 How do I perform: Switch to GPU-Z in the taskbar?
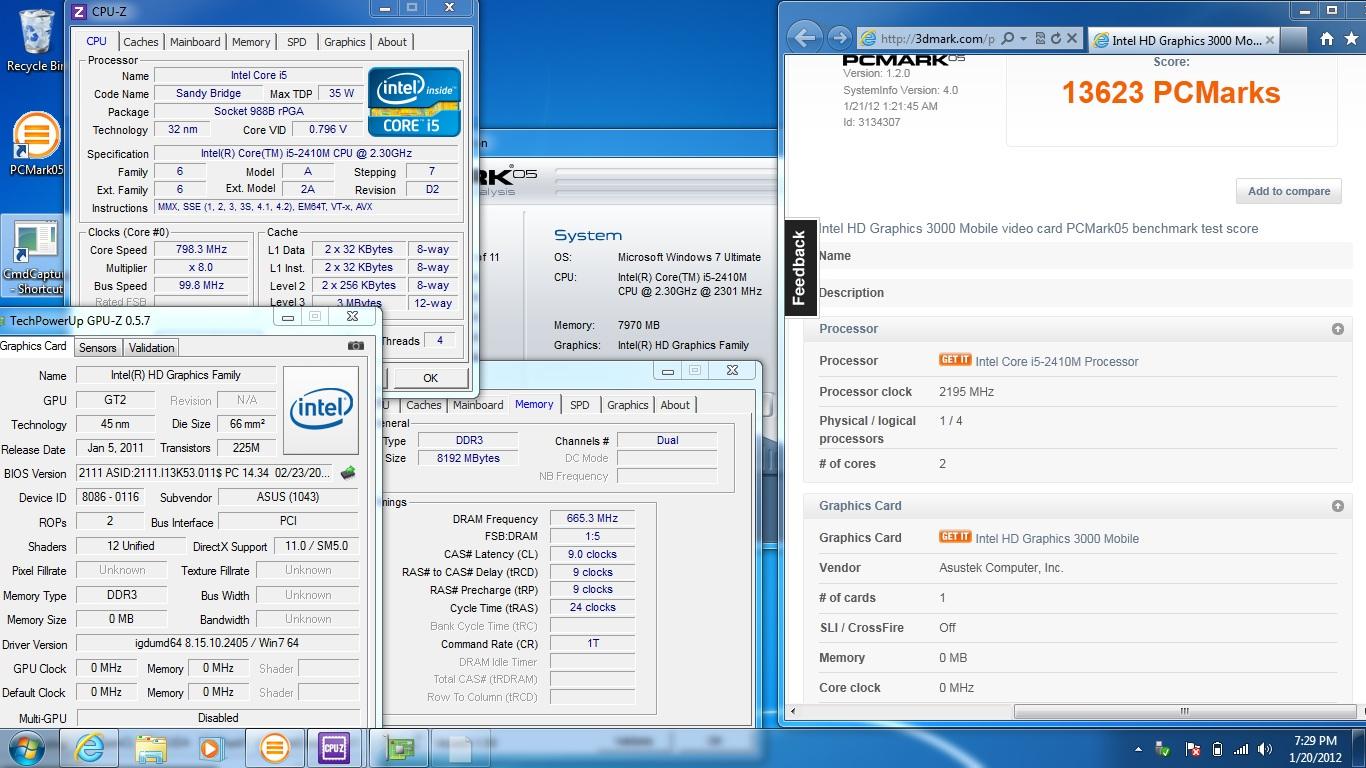tap(399, 748)
